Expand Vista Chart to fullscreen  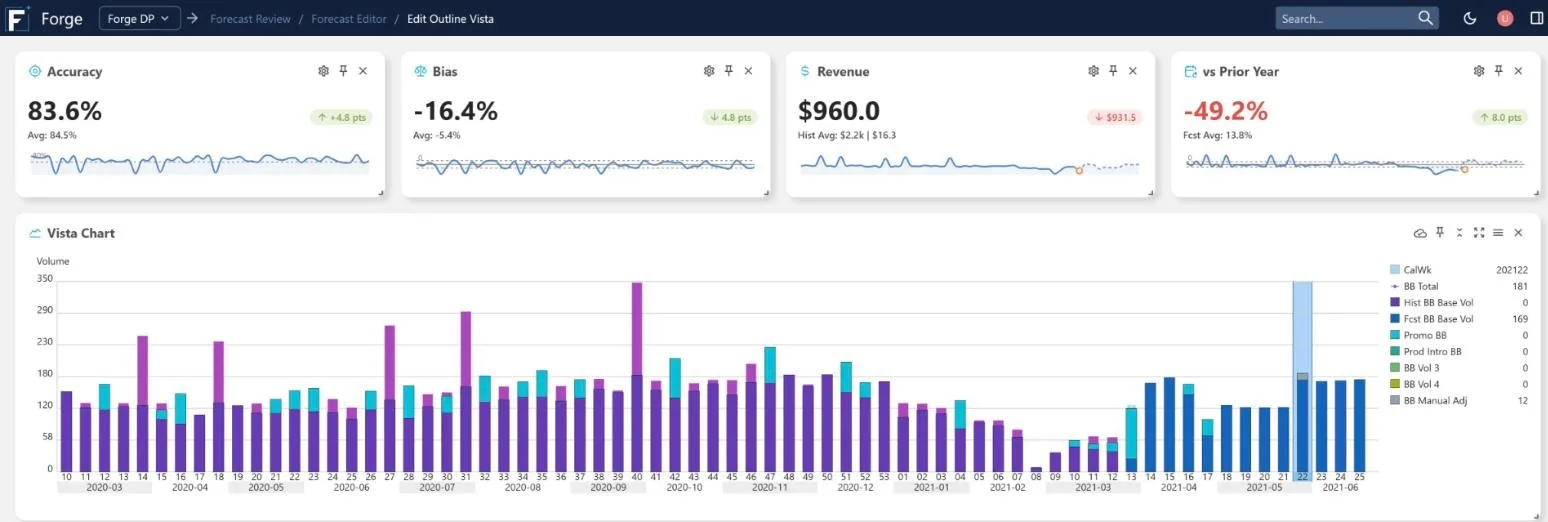[x=1479, y=233]
